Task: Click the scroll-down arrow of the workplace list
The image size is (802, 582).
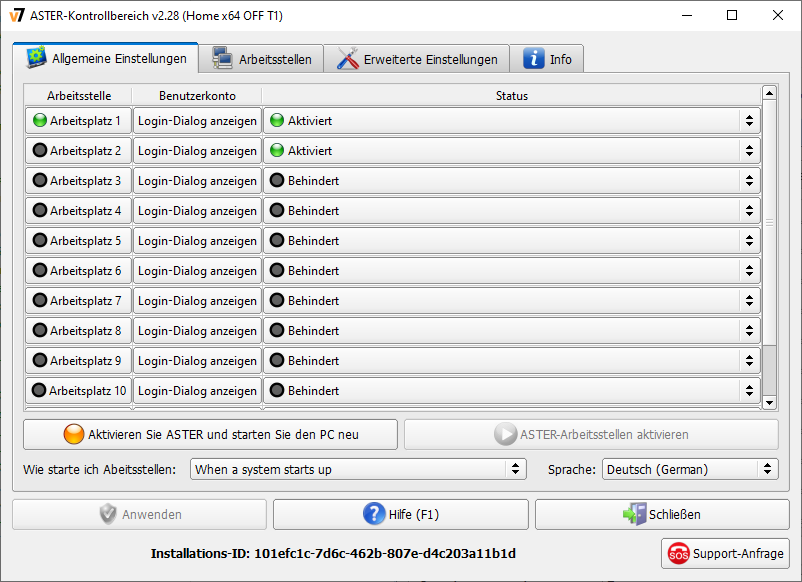Action: pyautogui.click(x=769, y=403)
